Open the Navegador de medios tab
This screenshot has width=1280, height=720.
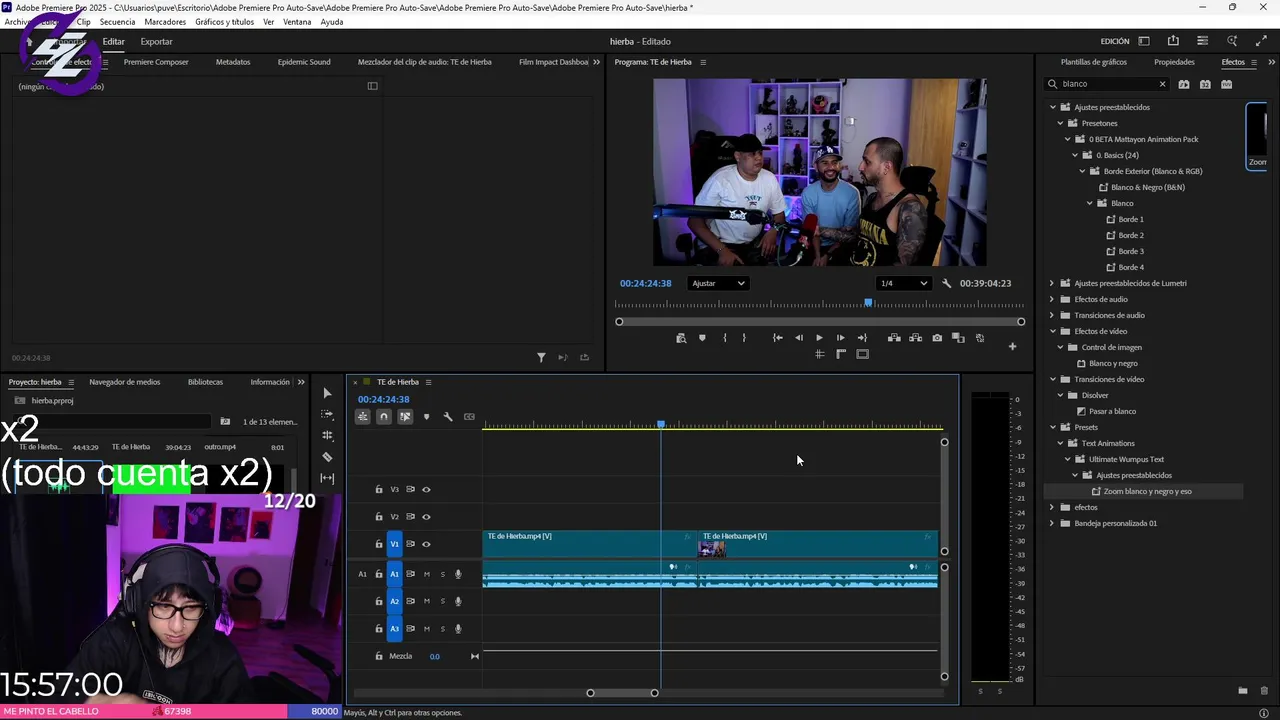pyautogui.click(x=124, y=382)
